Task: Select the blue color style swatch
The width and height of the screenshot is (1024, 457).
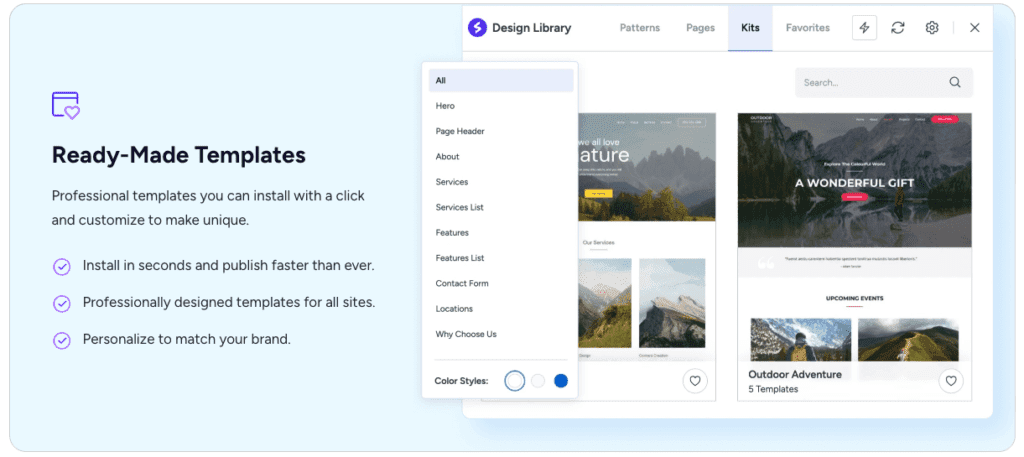Action: pos(561,381)
